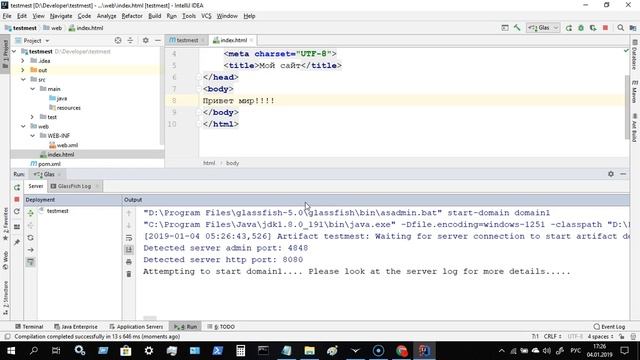Collapse the testmest project root node
This screenshot has width=640, height=360.
[x=14, y=51]
